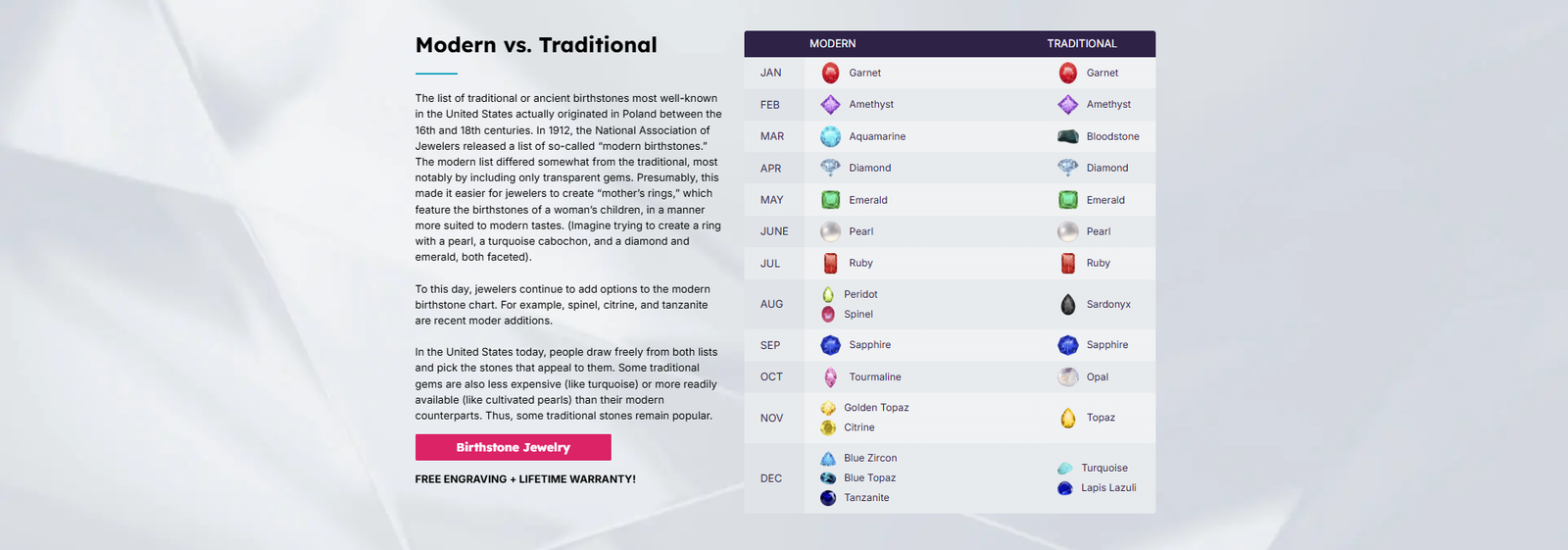Image resolution: width=1568 pixels, height=550 pixels.
Task: Select the Lapis Lazuli text label
Action: tap(1108, 487)
